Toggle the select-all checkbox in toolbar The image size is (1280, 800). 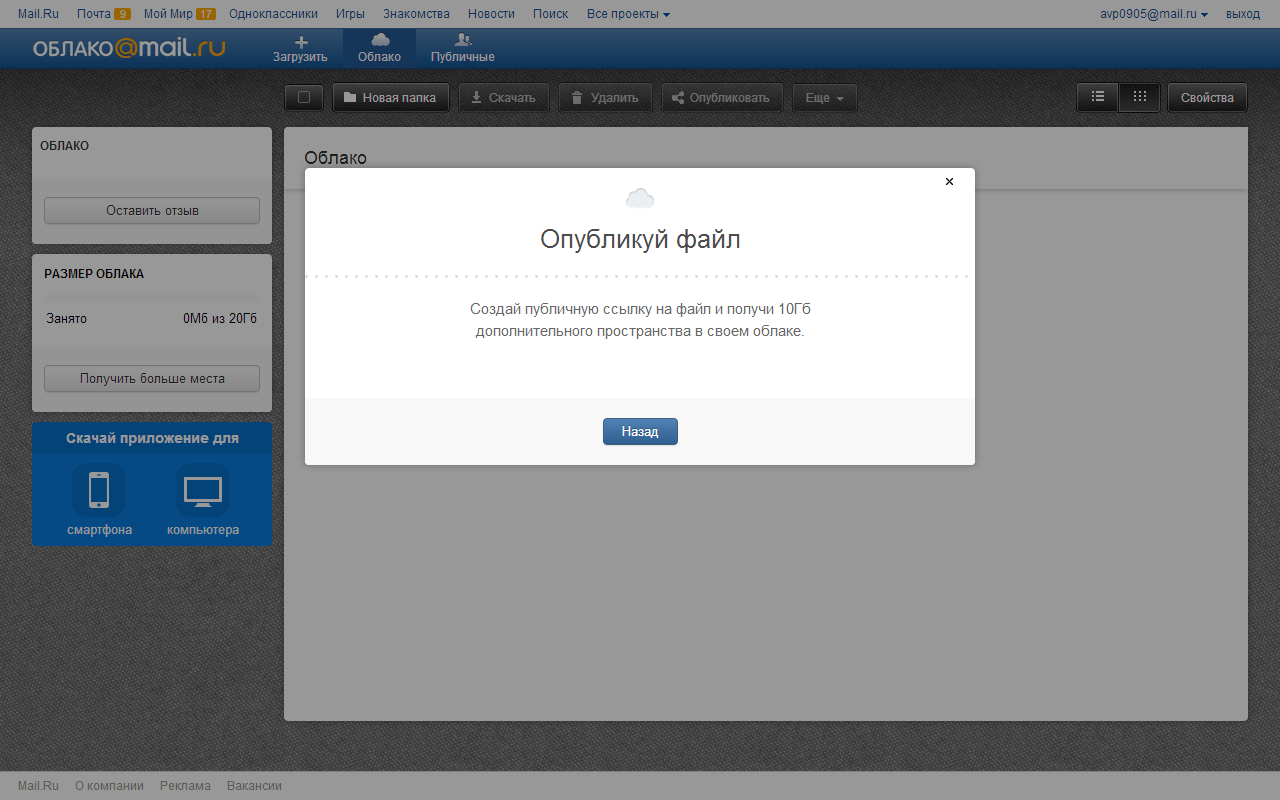(304, 98)
